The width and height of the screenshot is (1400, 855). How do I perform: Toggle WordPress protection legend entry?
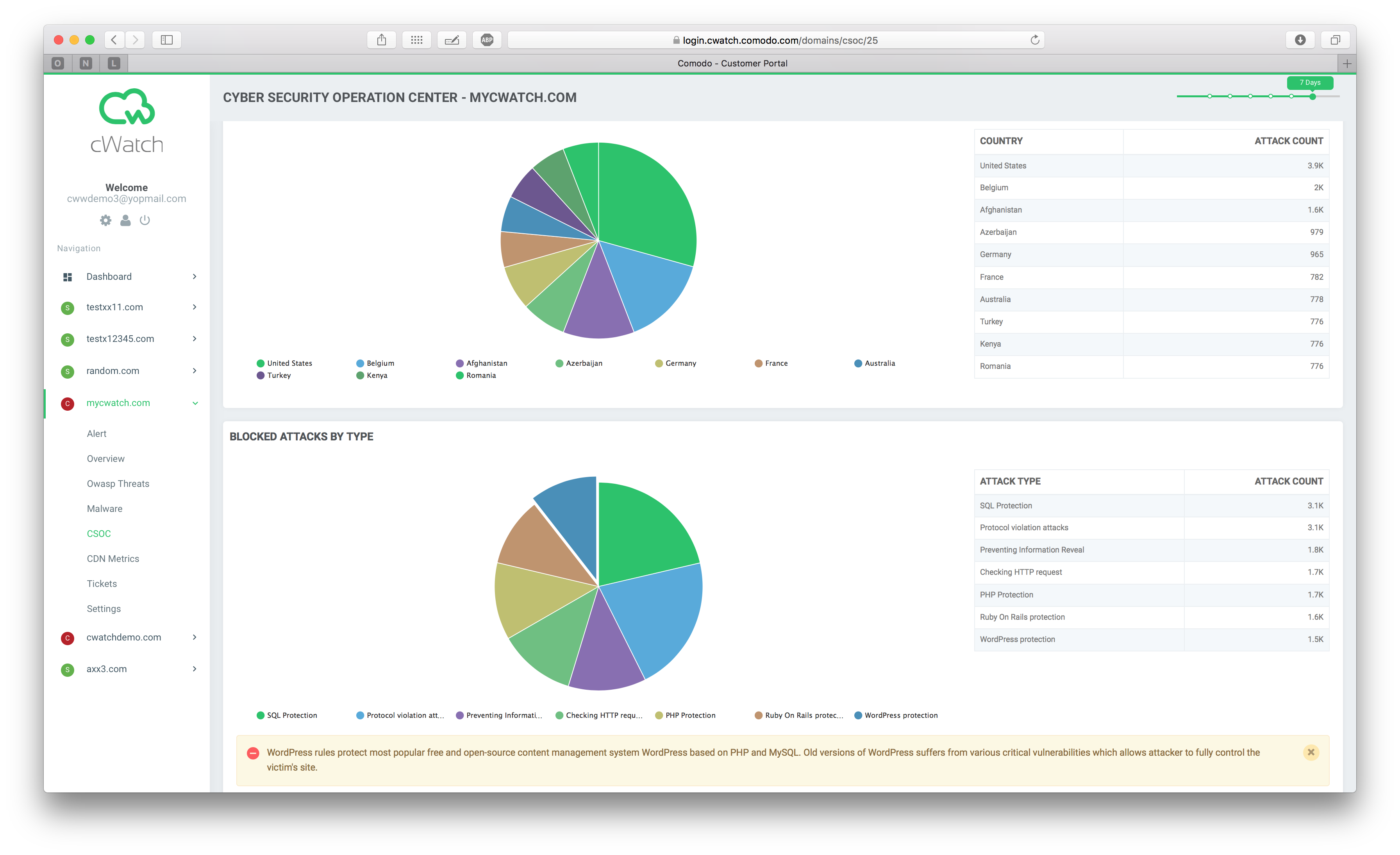[x=896, y=715]
